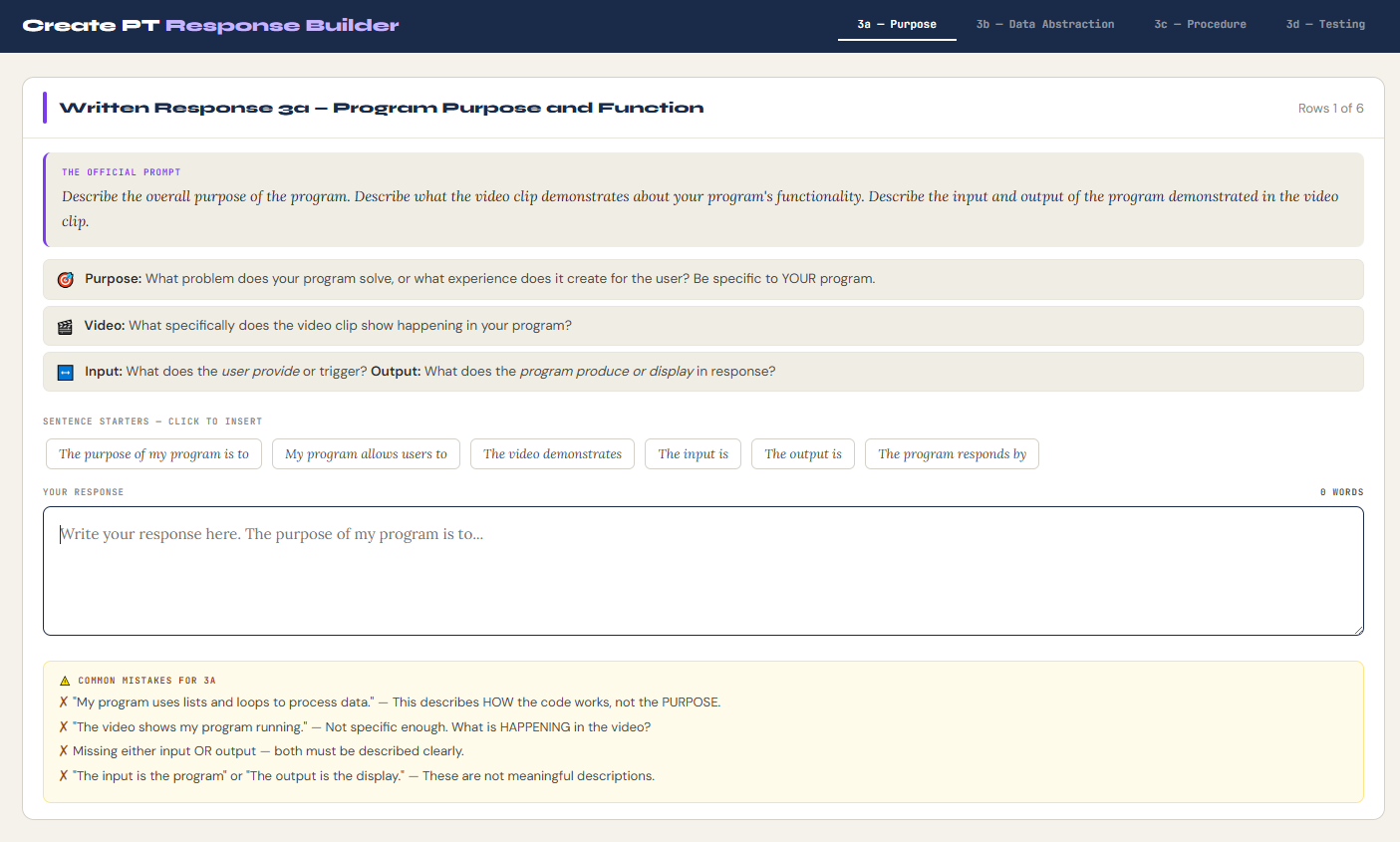Switch to the 3a – Purpose tab

click(897, 24)
